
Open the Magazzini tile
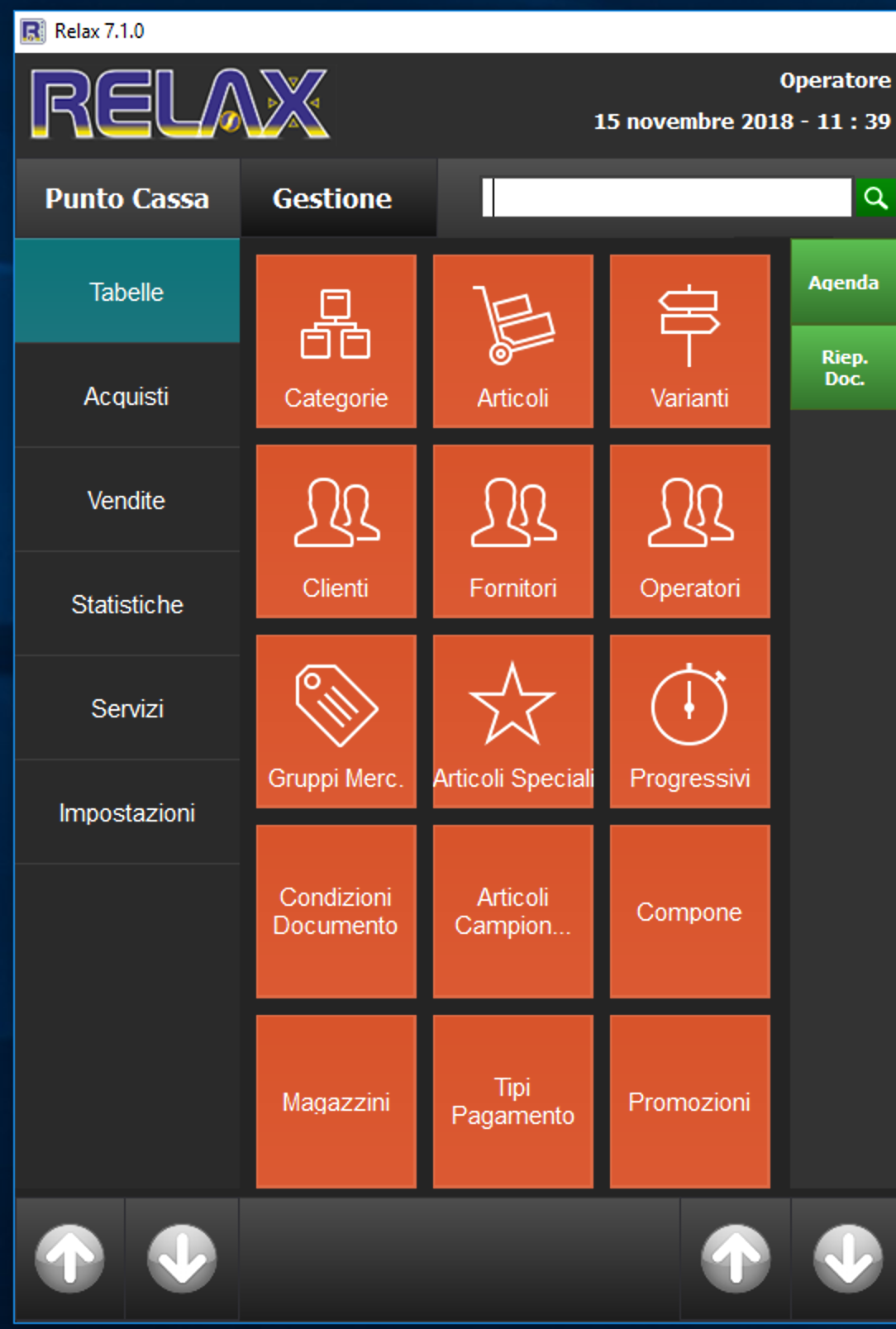(336, 1102)
